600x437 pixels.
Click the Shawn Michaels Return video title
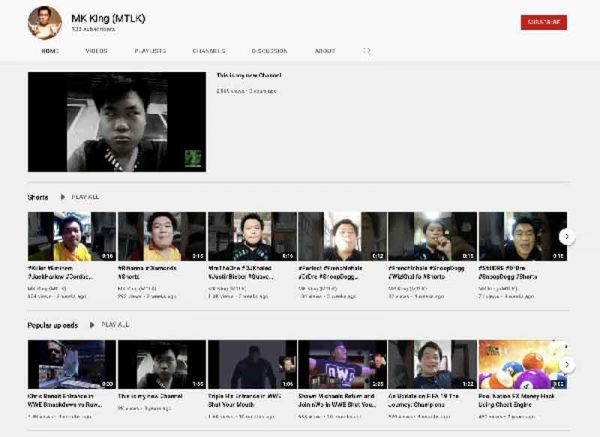point(341,400)
